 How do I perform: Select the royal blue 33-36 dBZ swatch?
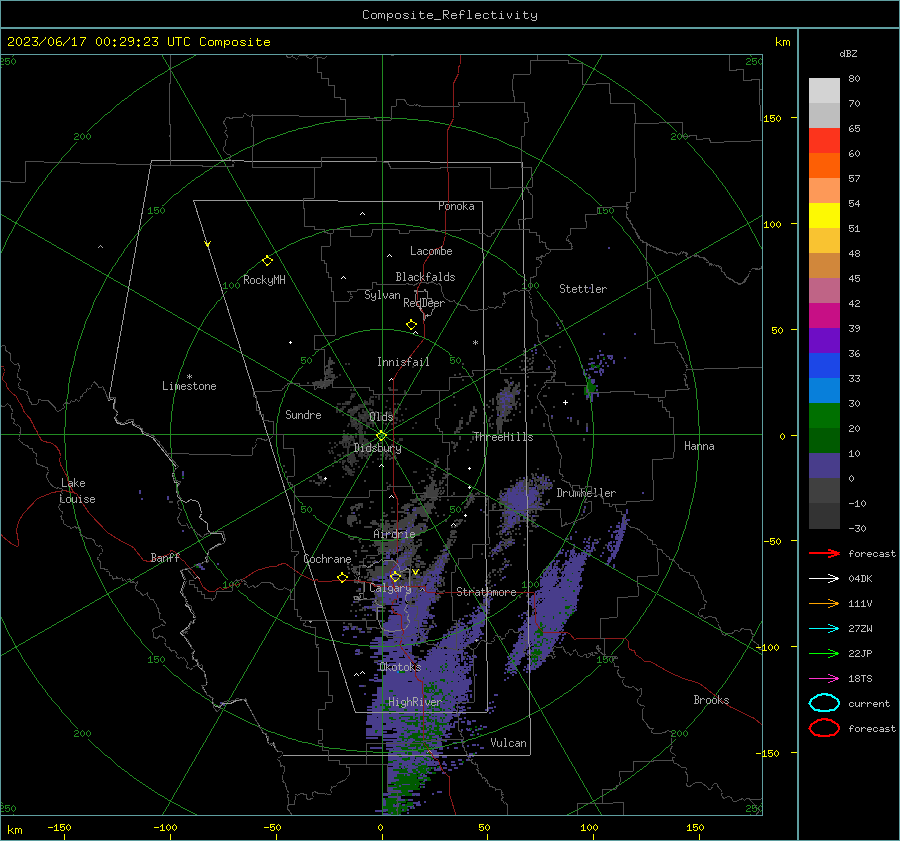pos(824,365)
